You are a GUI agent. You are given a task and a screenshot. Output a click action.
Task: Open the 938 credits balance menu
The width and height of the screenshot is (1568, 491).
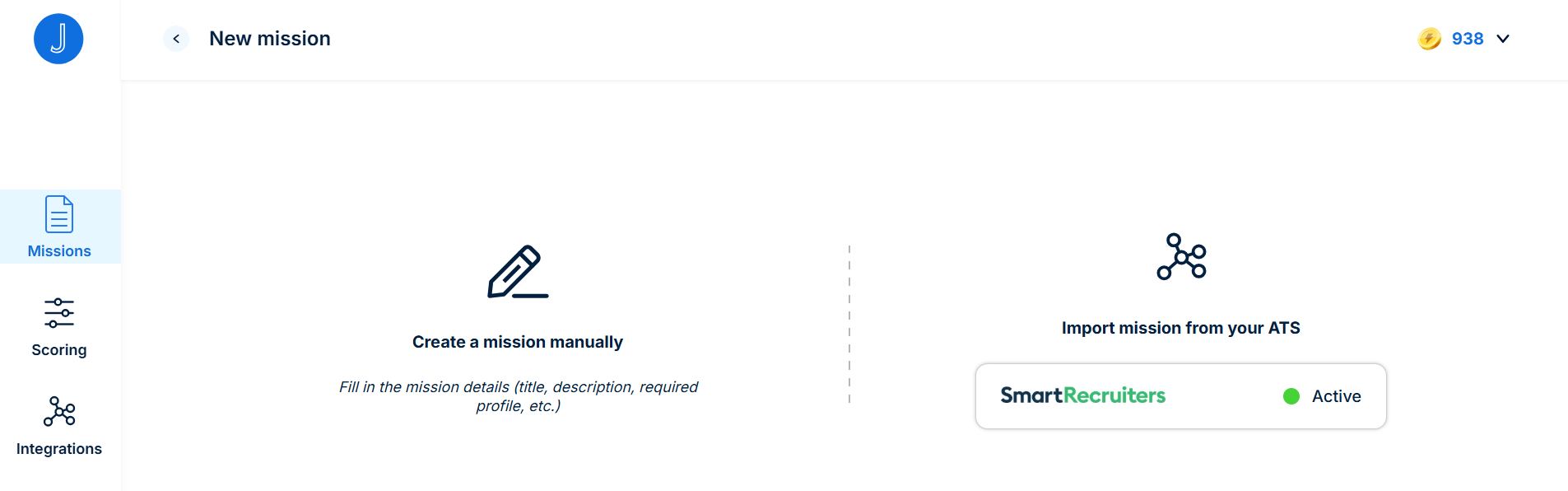coord(1467,39)
